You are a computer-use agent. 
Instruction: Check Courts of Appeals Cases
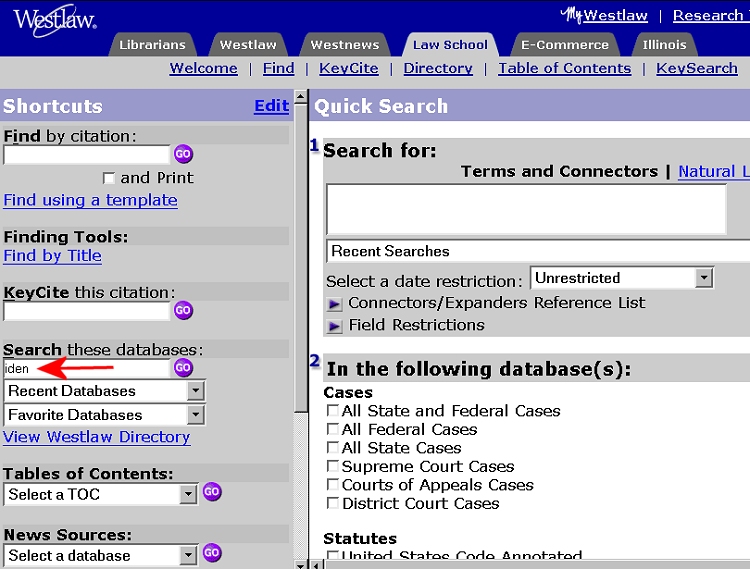click(332, 485)
